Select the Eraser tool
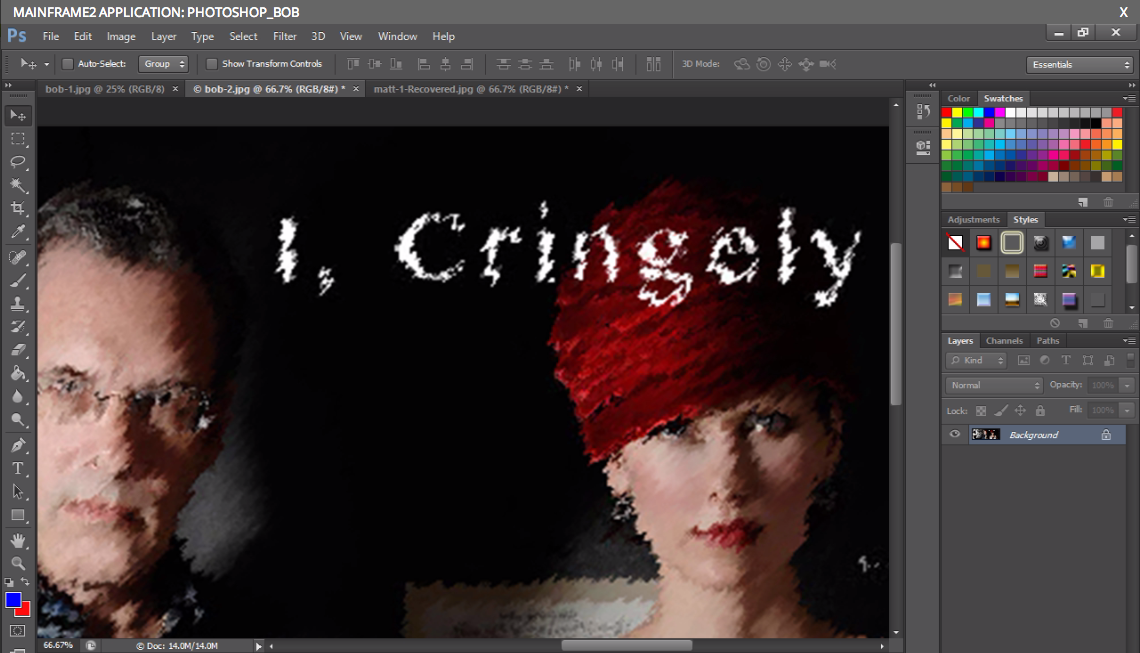This screenshot has width=1140, height=653. click(x=18, y=350)
